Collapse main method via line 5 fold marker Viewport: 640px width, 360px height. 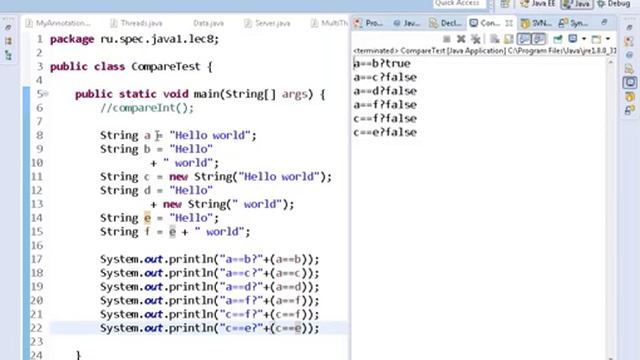coord(46,94)
